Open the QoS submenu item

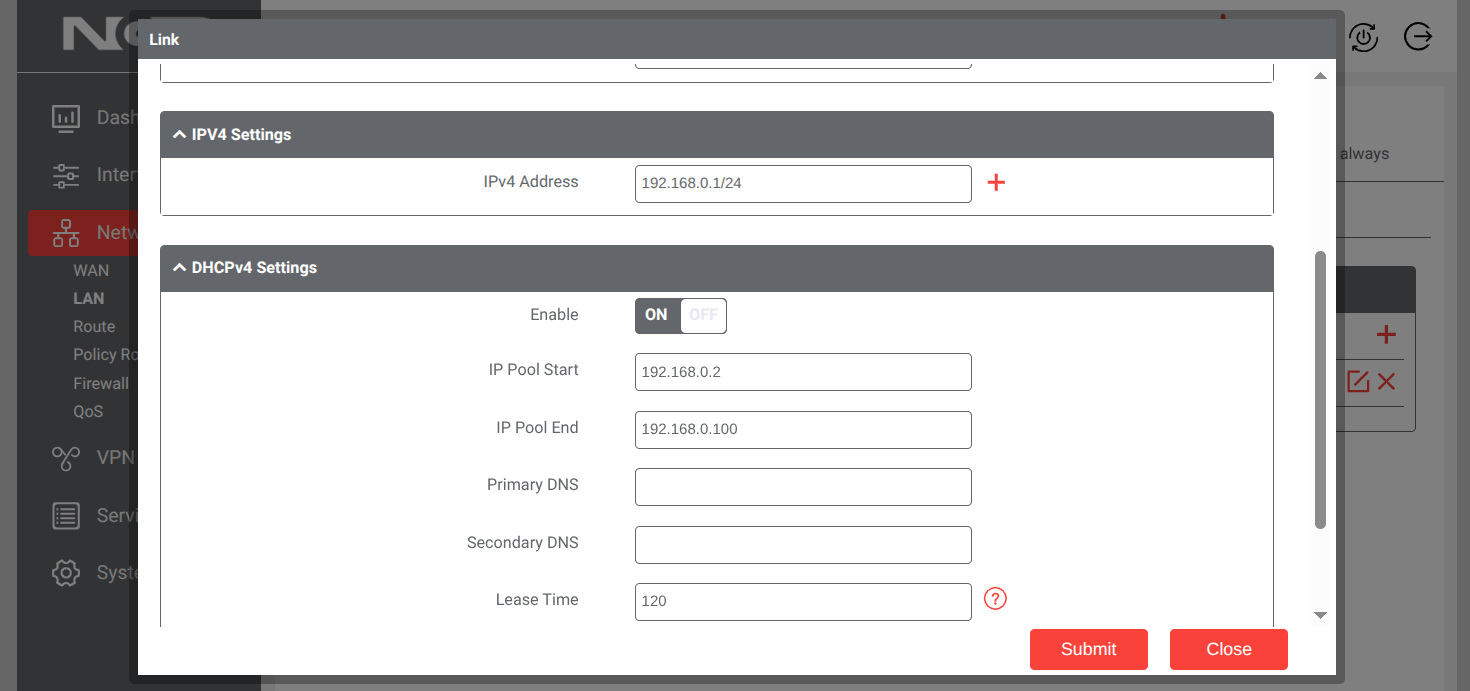(x=88, y=411)
